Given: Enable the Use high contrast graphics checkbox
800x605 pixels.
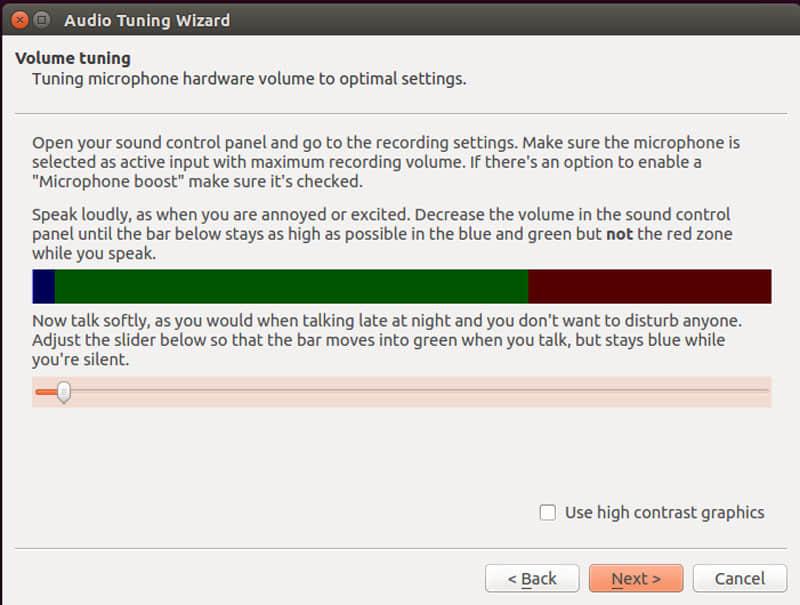Looking at the screenshot, I should click(x=547, y=512).
